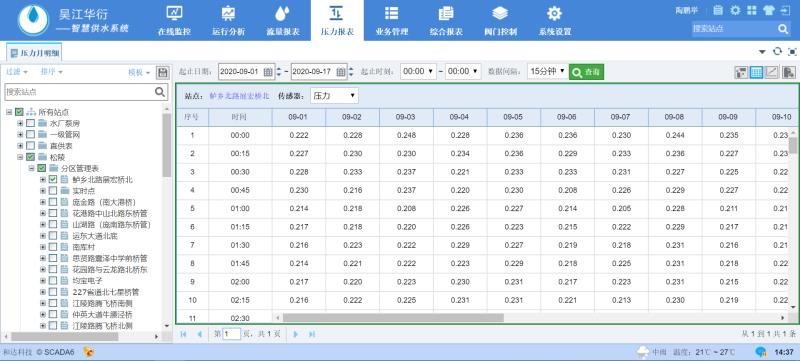Focus the header station search field

click(x=734, y=29)
